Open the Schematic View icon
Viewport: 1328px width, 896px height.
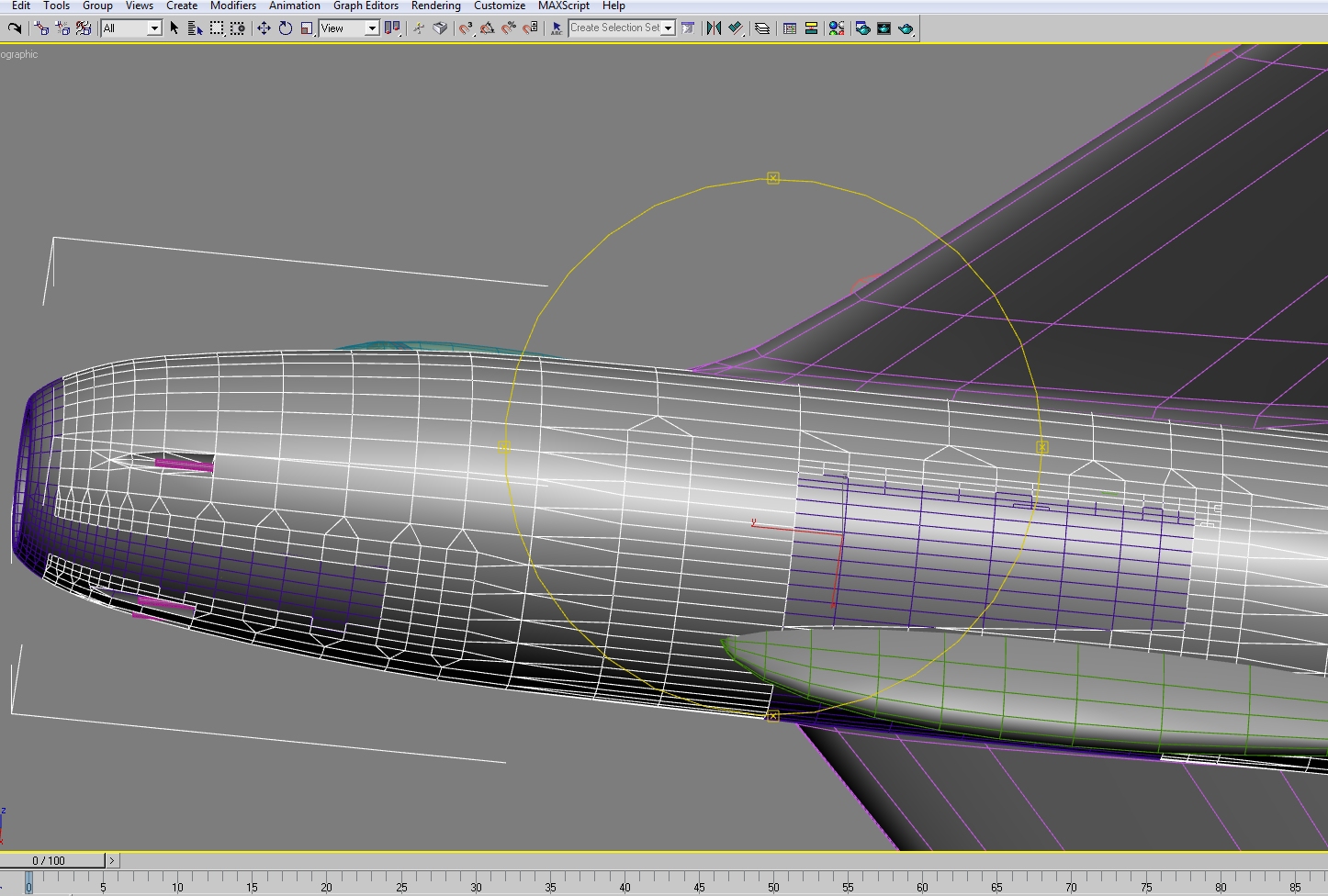click(811, 28)
